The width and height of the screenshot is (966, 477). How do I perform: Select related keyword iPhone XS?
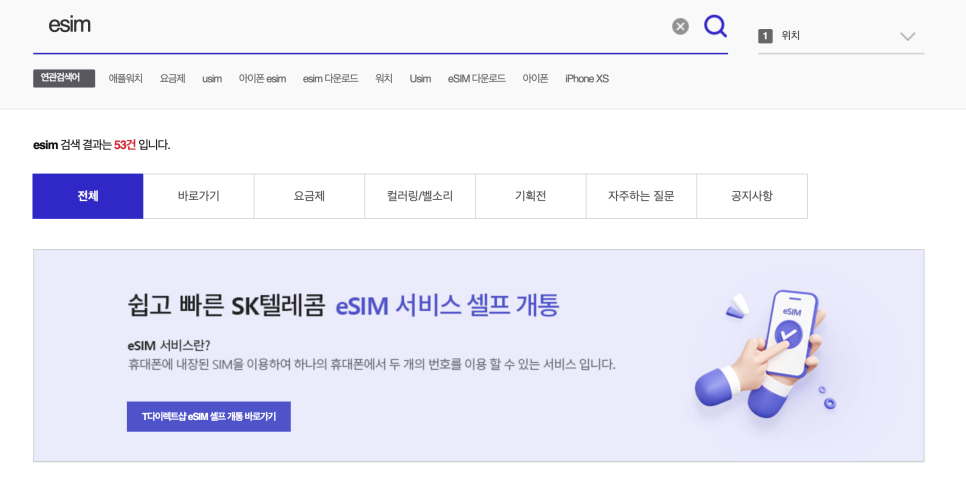pos(587,79)
